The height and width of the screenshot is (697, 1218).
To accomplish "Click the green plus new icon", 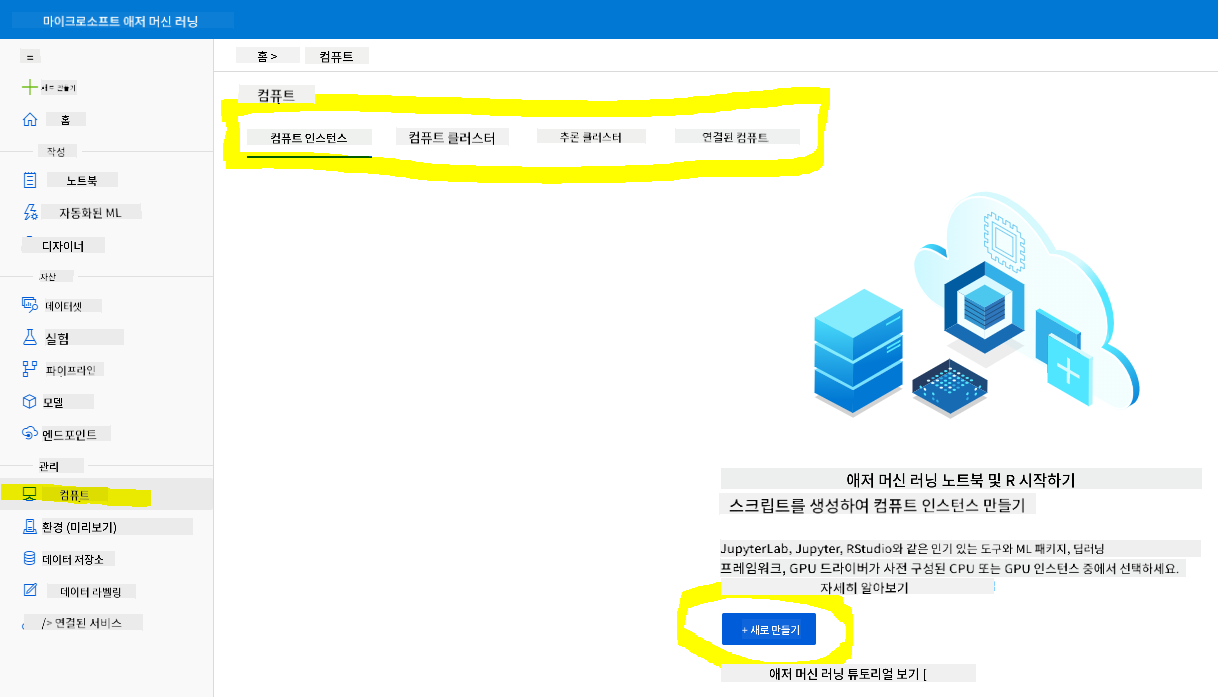I will click(29, 87).
